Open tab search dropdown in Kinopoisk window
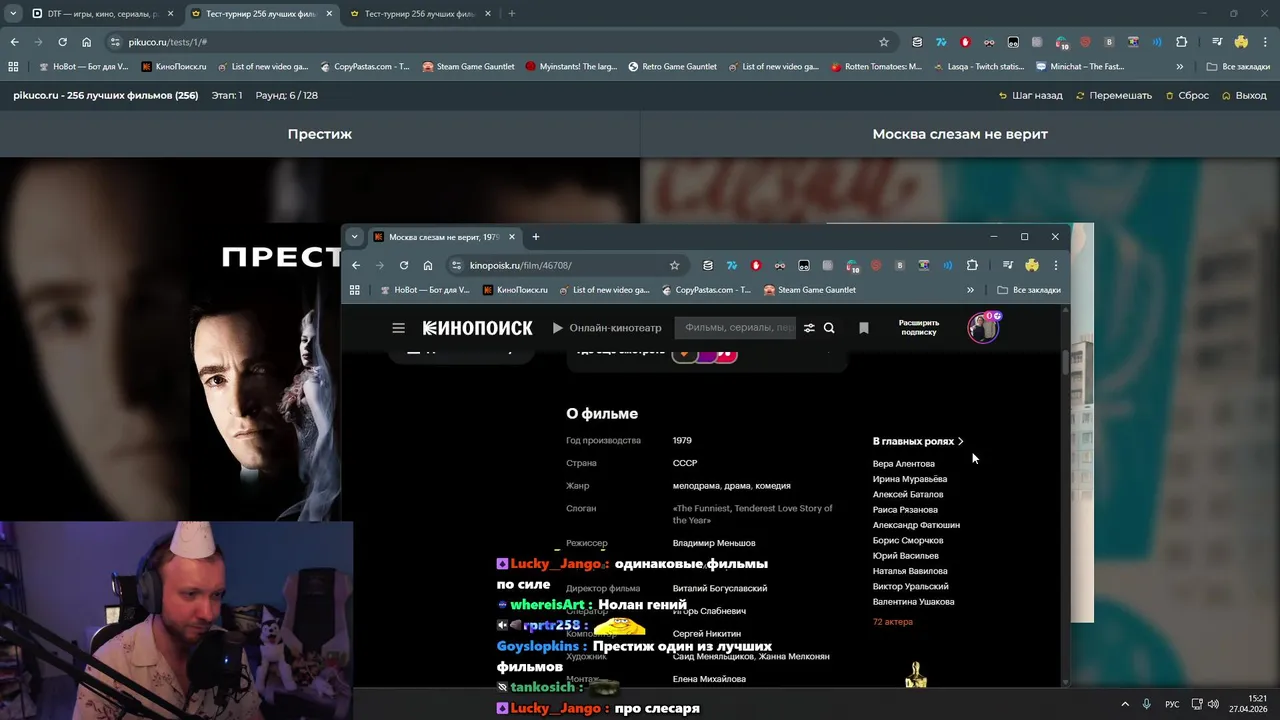 354,237
